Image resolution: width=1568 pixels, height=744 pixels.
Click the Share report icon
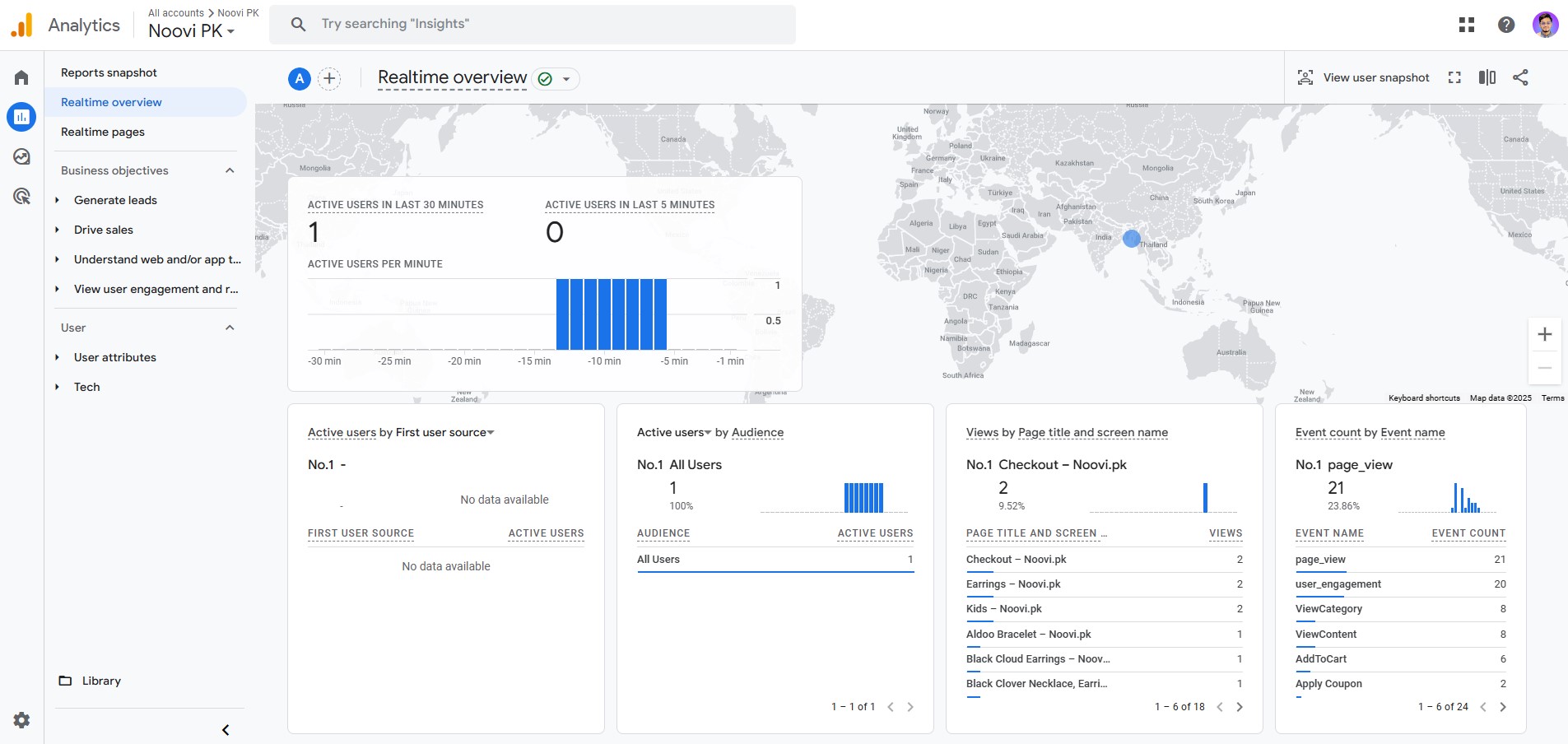[1520, 77]
